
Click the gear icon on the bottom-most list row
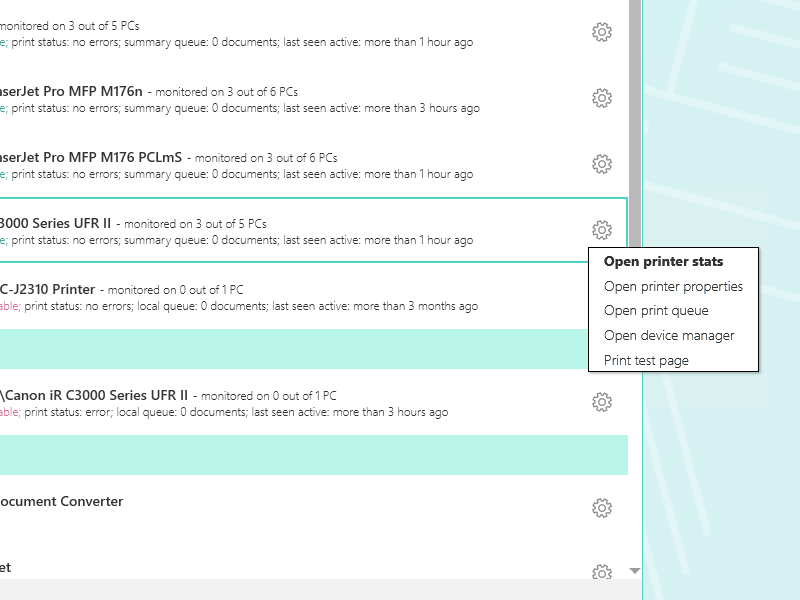pos(602,573)
